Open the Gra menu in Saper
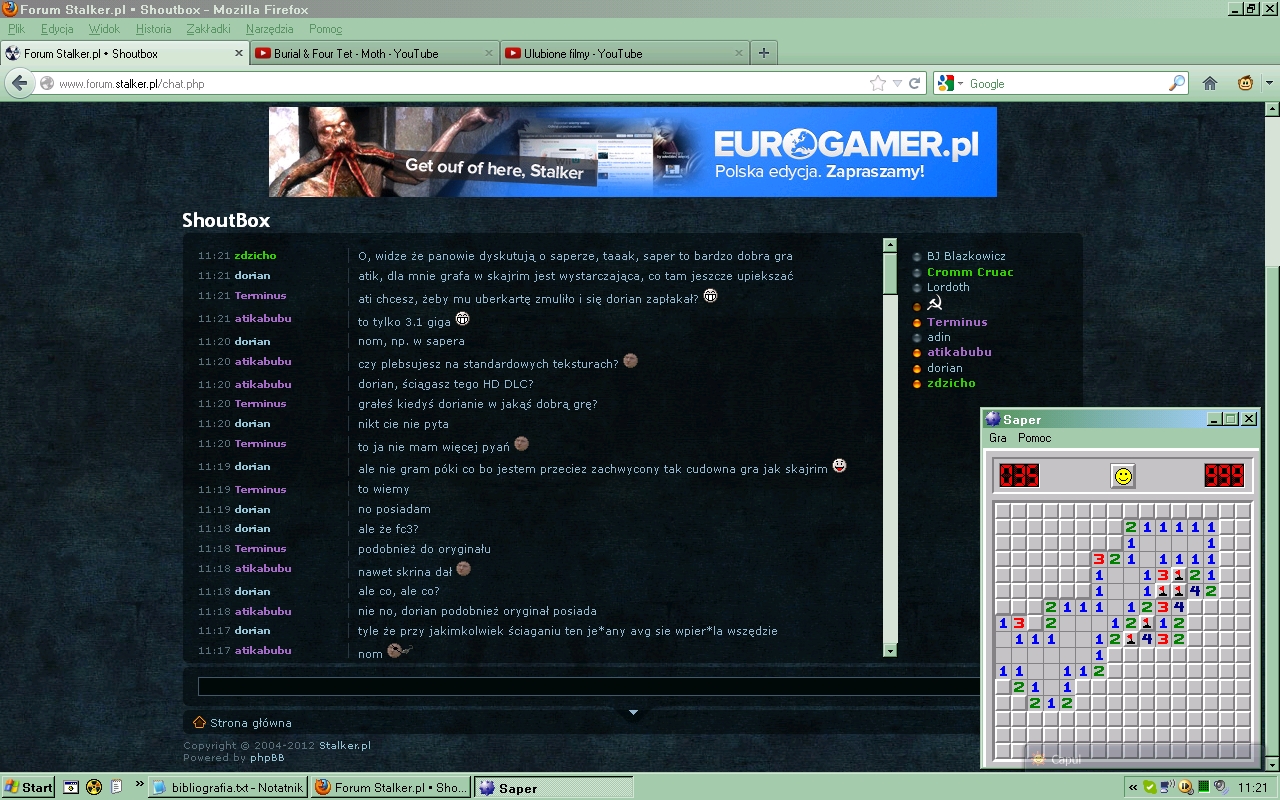The height and width of the screenshot is (800, 1280). (998, 438)
